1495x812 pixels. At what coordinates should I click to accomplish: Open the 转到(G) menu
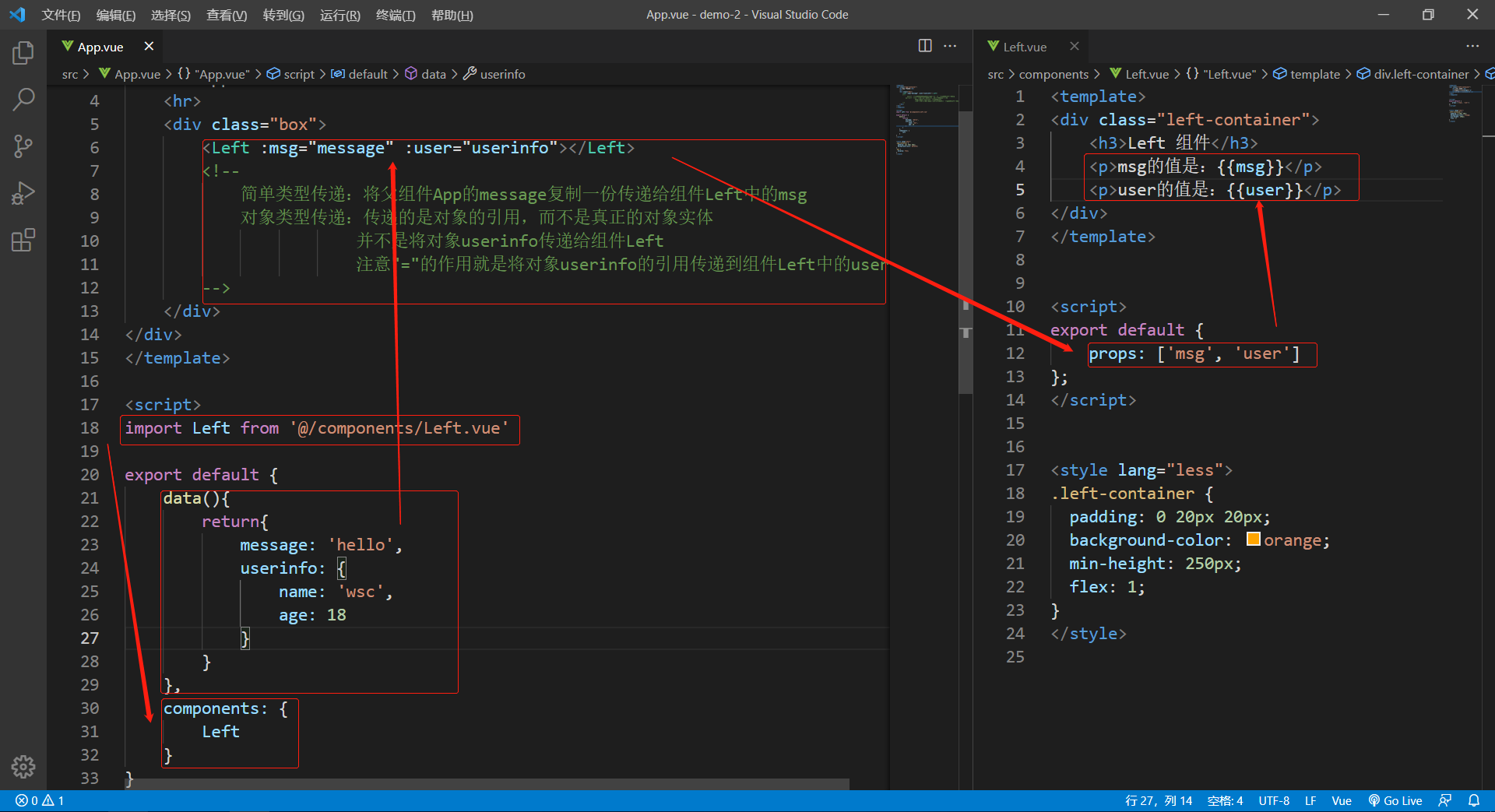[283, 15]
